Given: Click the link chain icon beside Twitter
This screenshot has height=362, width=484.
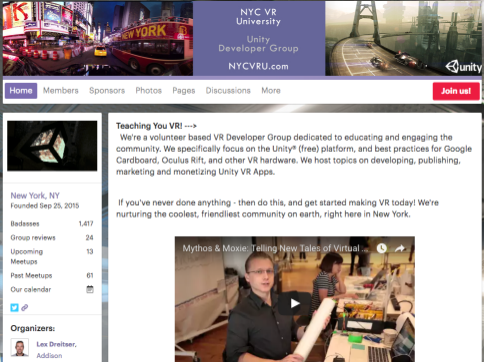Looking at the screenshot, I should (x=25, y=307).
